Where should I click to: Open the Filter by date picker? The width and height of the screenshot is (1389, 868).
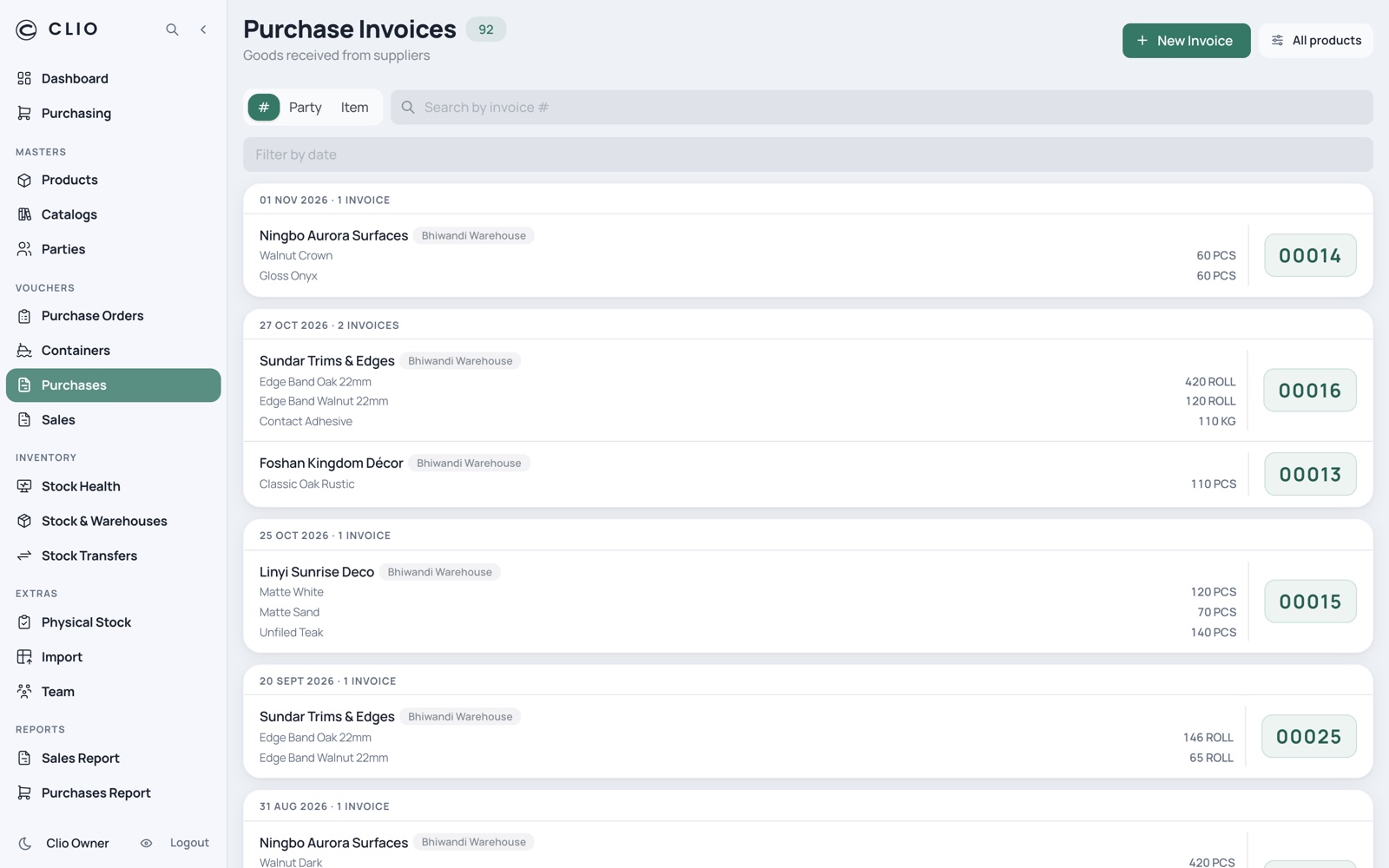click(807, 155)
